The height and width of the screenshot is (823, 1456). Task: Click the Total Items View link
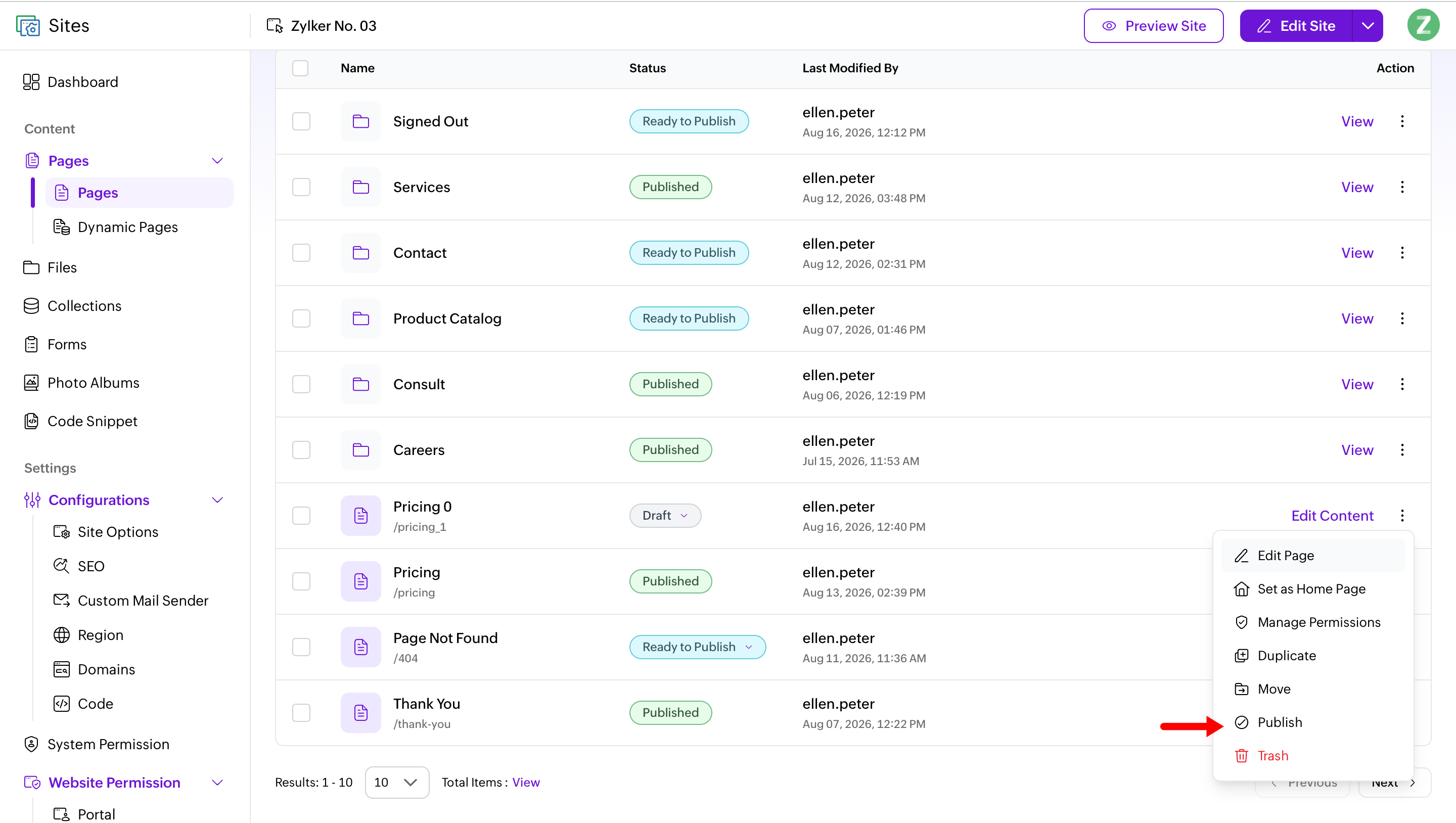click(526, 782)
